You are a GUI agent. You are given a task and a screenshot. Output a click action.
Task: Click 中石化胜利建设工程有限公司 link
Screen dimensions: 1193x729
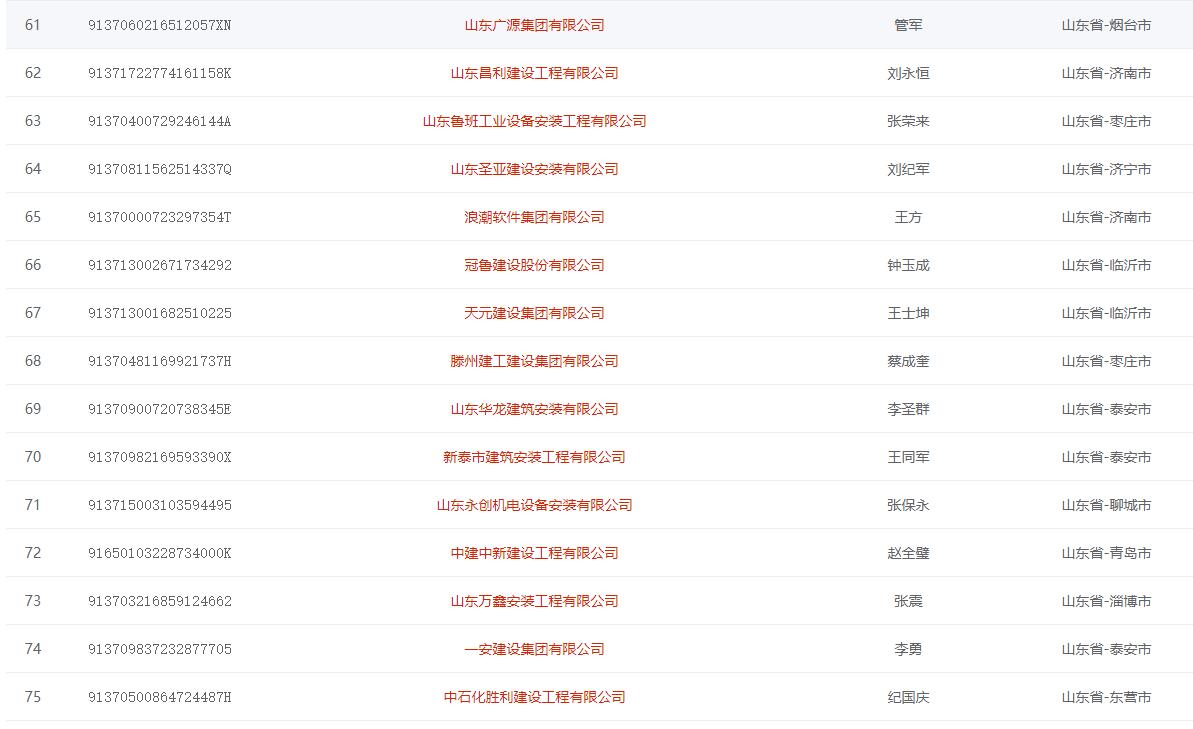point(534,697)
